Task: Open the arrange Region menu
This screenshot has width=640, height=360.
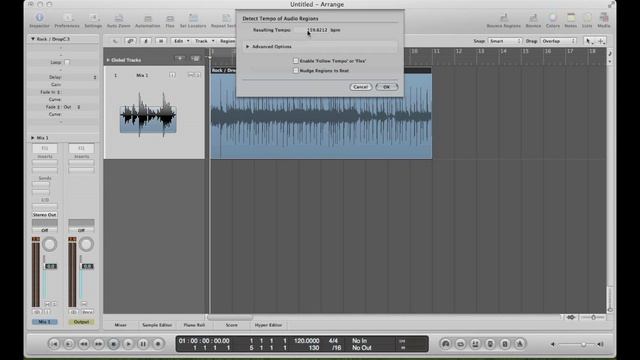Action: (x=227, y=41)
